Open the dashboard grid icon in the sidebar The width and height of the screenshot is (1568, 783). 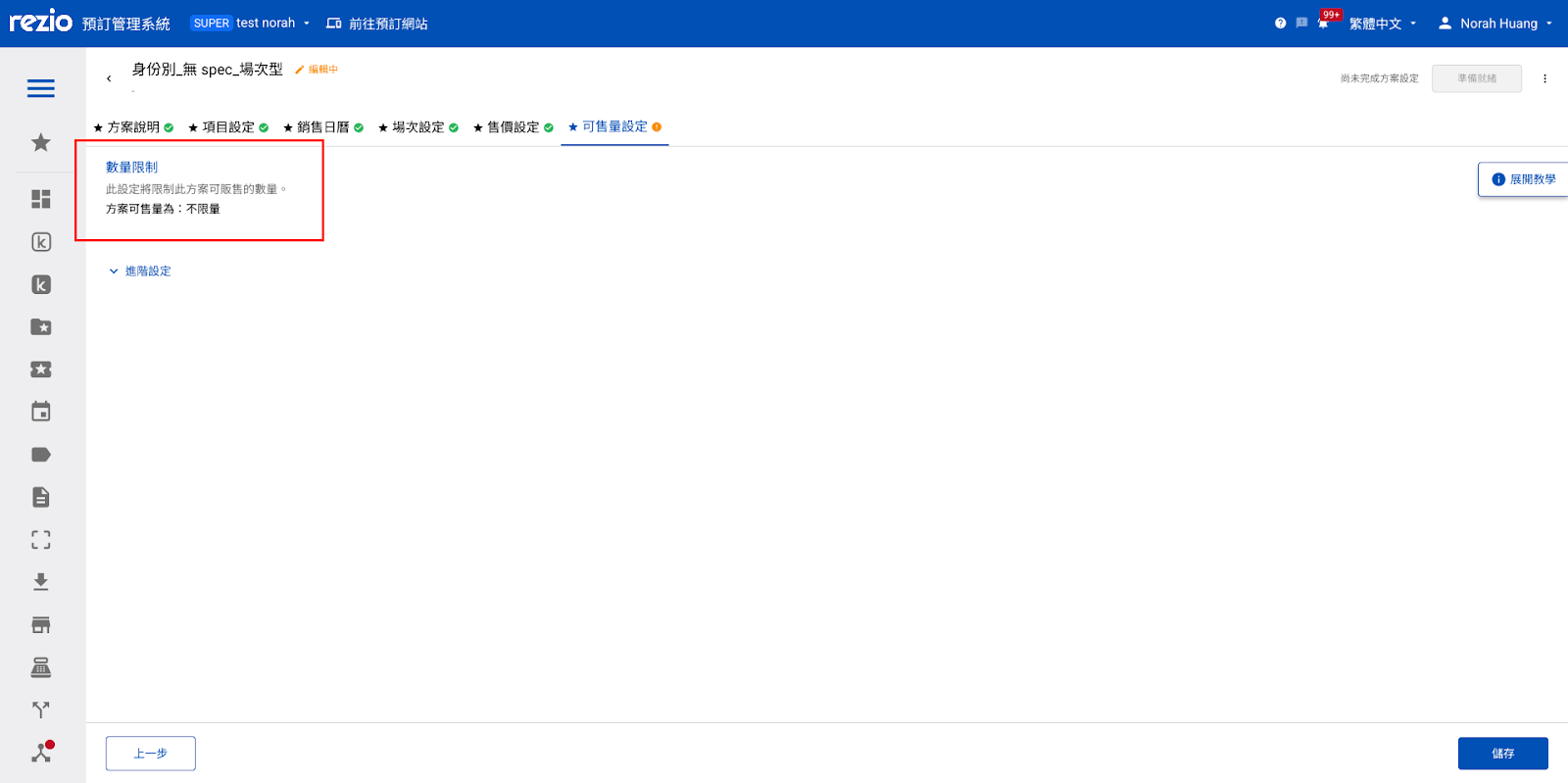[x=41, y=199]
